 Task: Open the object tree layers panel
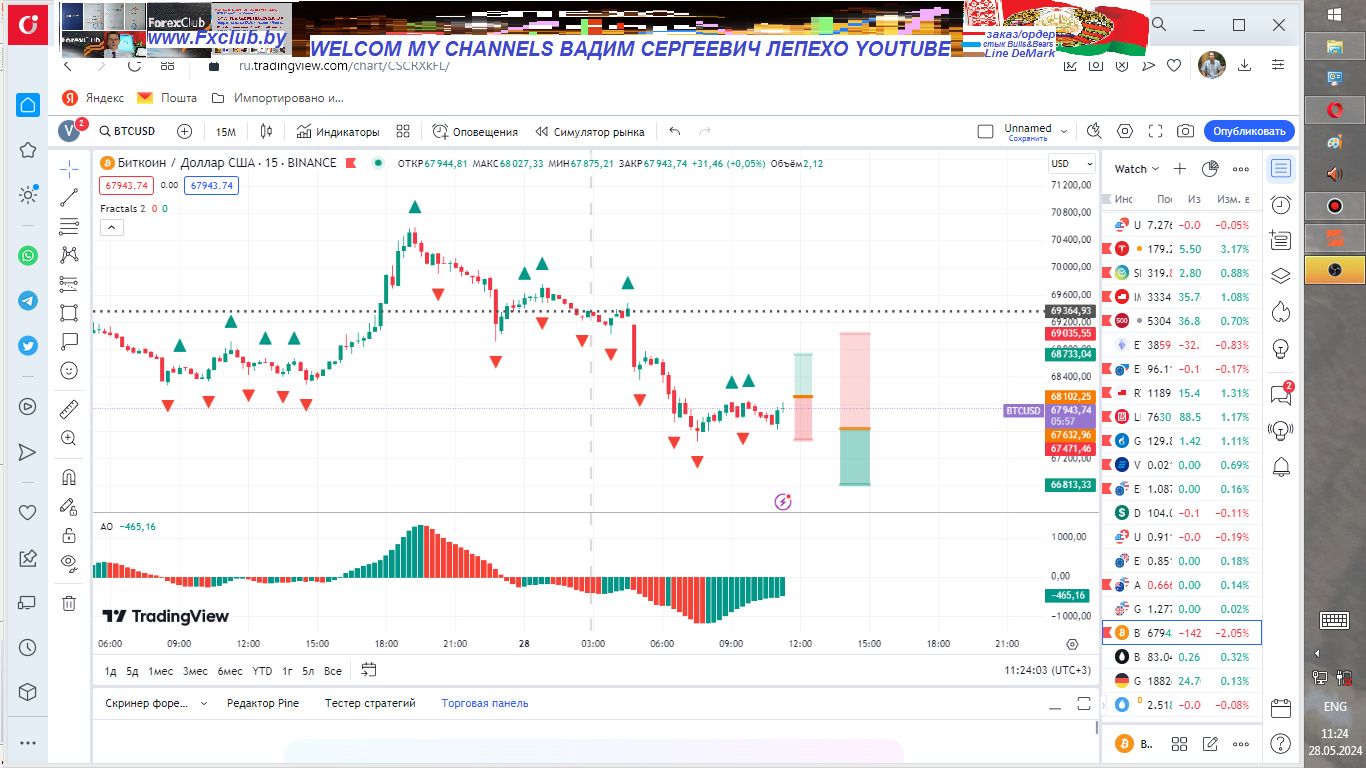1280,276
